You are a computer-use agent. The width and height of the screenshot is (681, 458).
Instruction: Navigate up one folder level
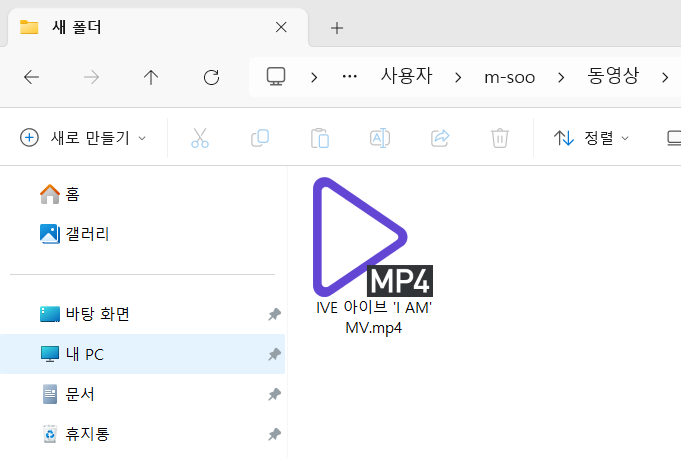coord(151,77)
